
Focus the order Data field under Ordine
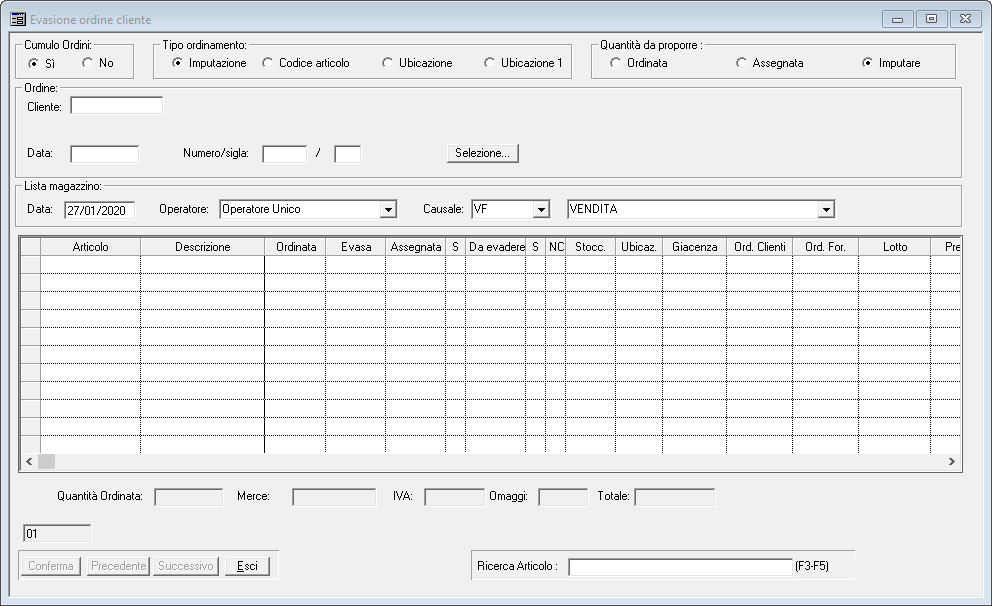[104, 154]
